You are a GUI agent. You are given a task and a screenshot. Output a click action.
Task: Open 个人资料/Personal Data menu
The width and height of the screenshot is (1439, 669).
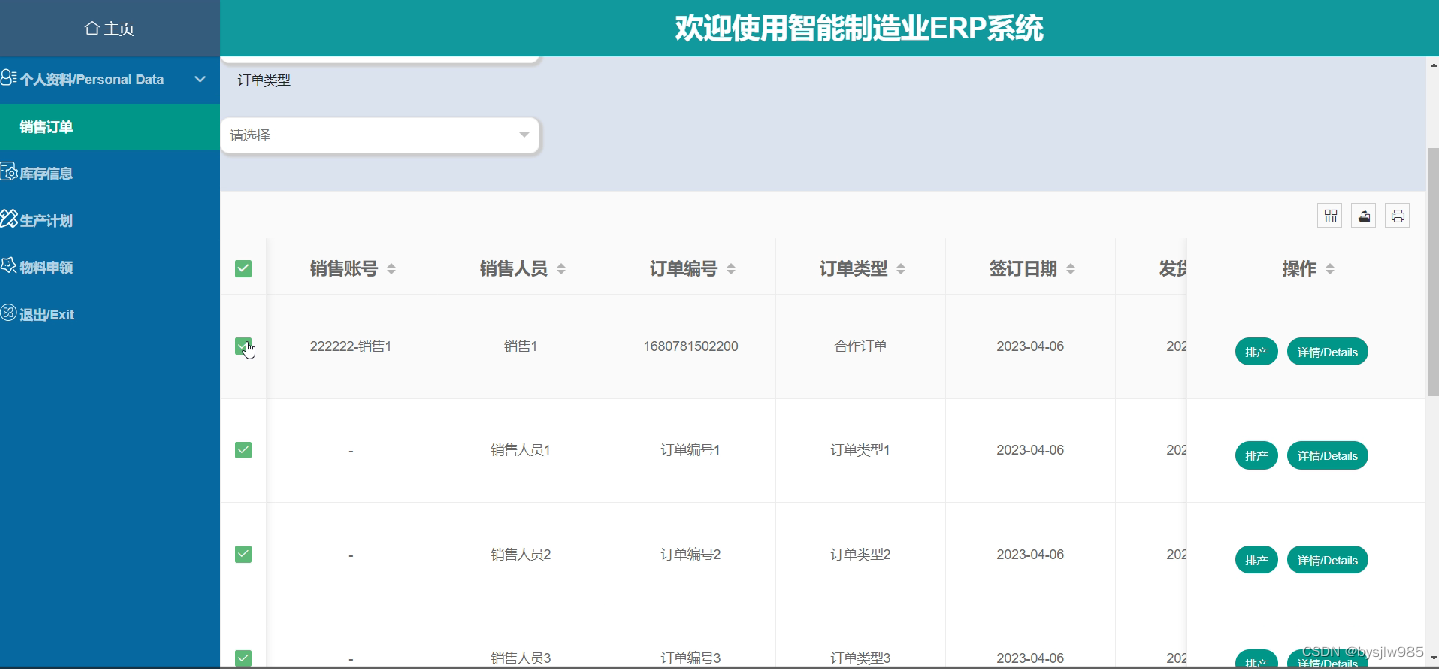pyautogui.click(x=110, y=79)
